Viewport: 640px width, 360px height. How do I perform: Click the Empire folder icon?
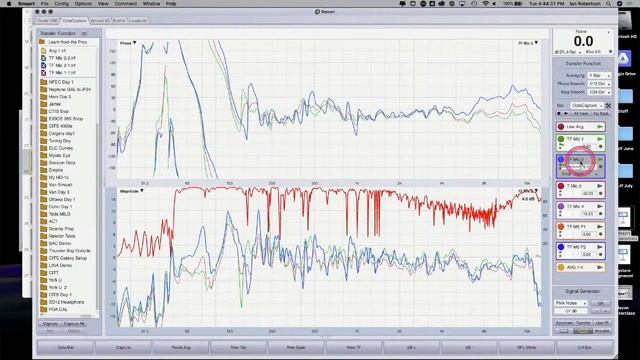coord(44,170)
